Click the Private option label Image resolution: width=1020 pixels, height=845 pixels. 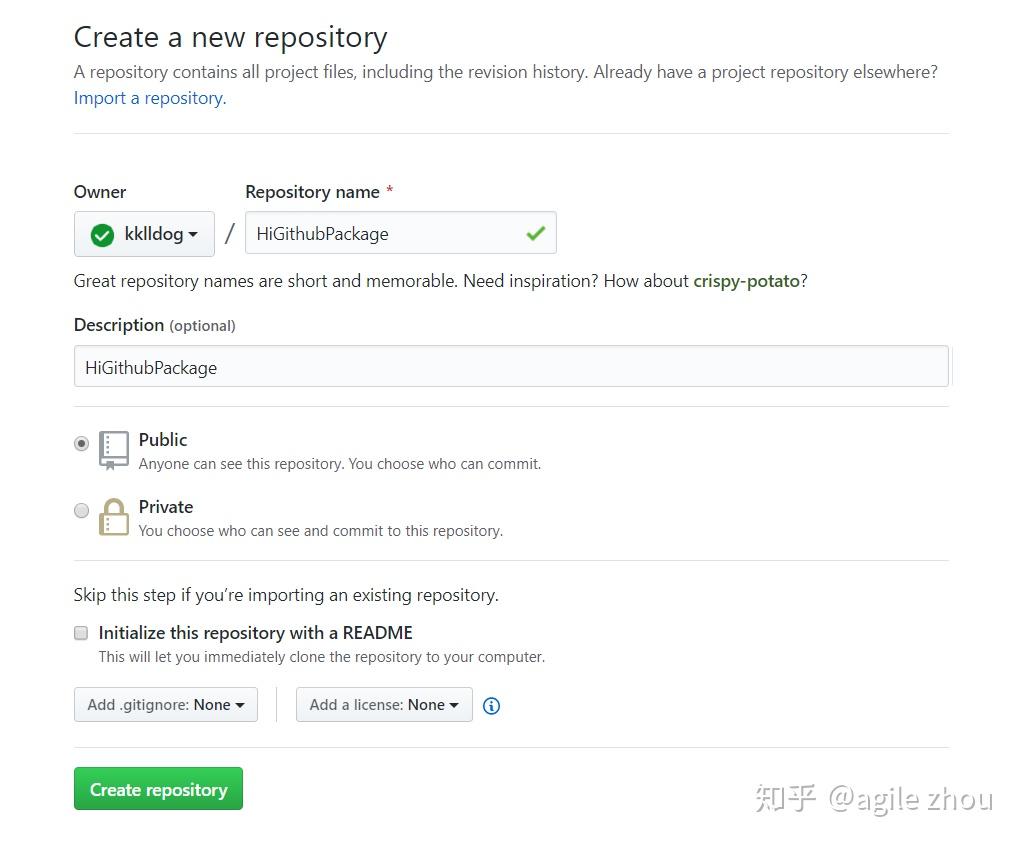(x=166, y=507)
